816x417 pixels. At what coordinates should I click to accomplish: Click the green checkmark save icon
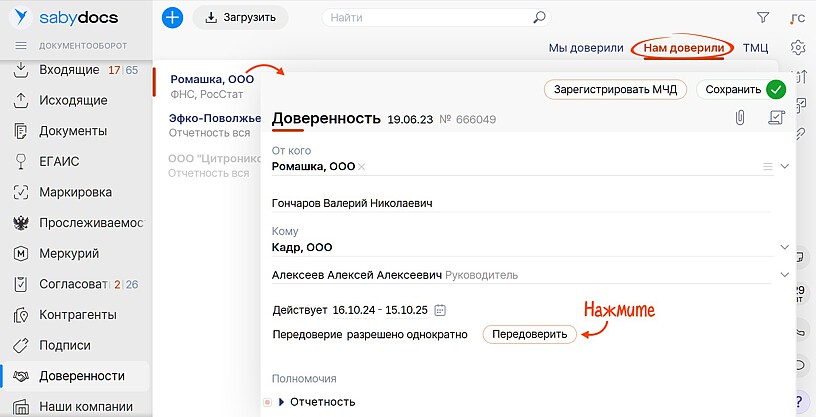point(776,89)
